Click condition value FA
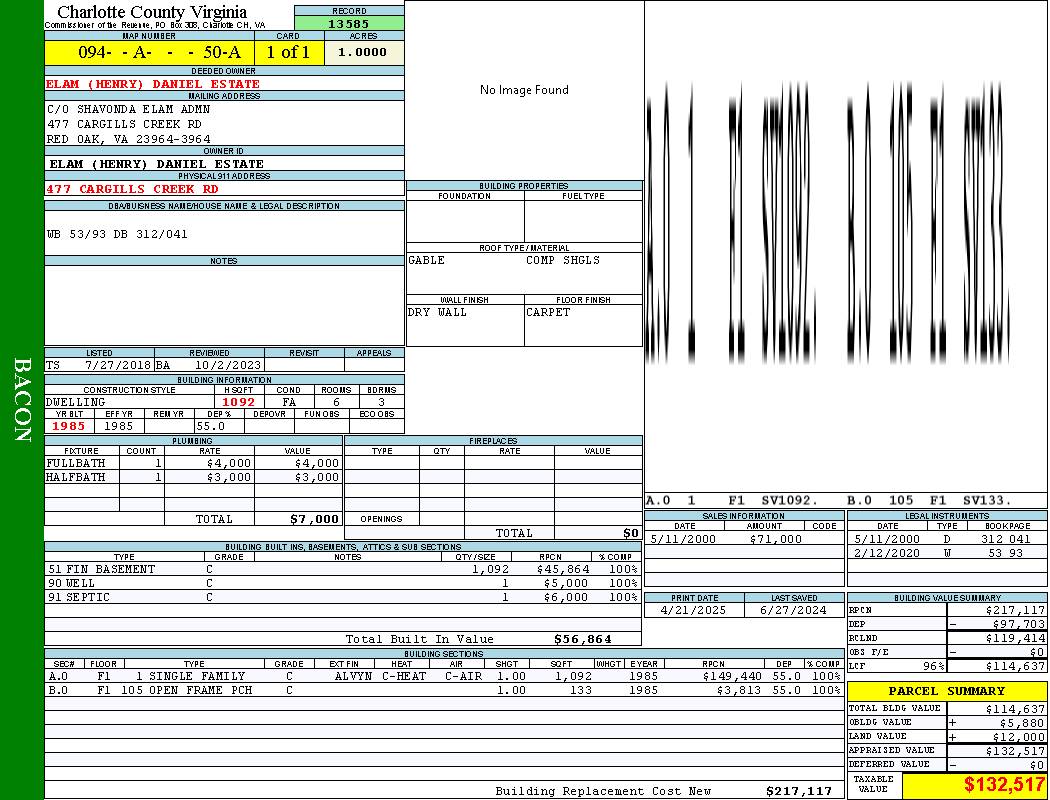This screenshot has width=1050, height=800. pyautogui.click(x=289, y=402)
